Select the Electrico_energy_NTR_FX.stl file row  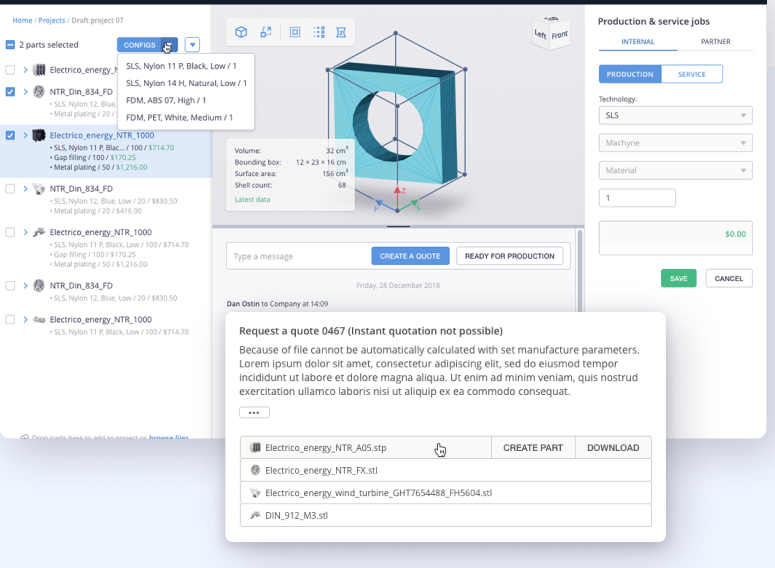pos(445,470)
